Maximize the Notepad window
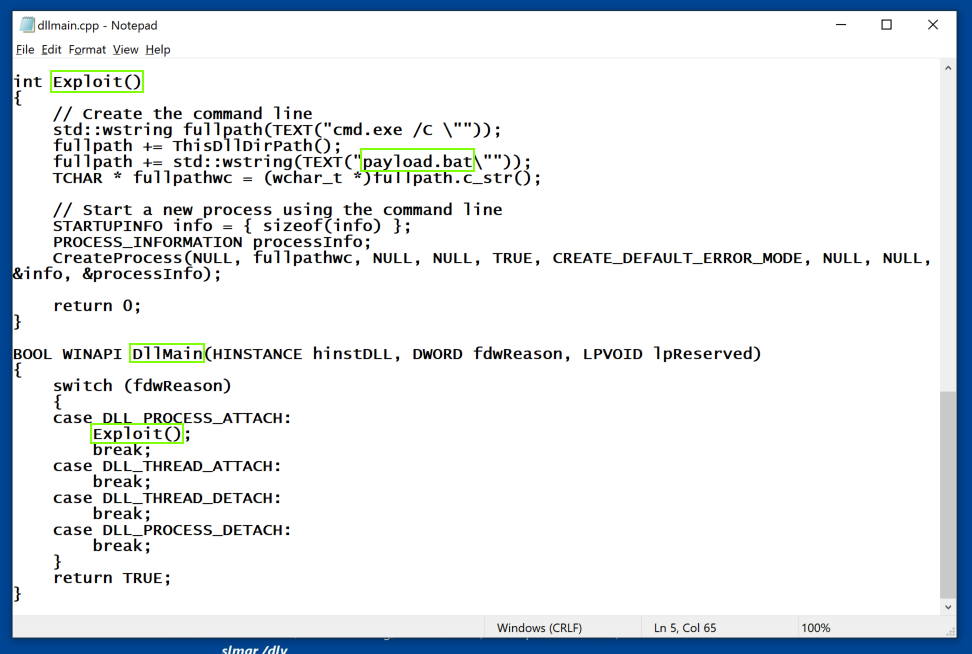 886,25
